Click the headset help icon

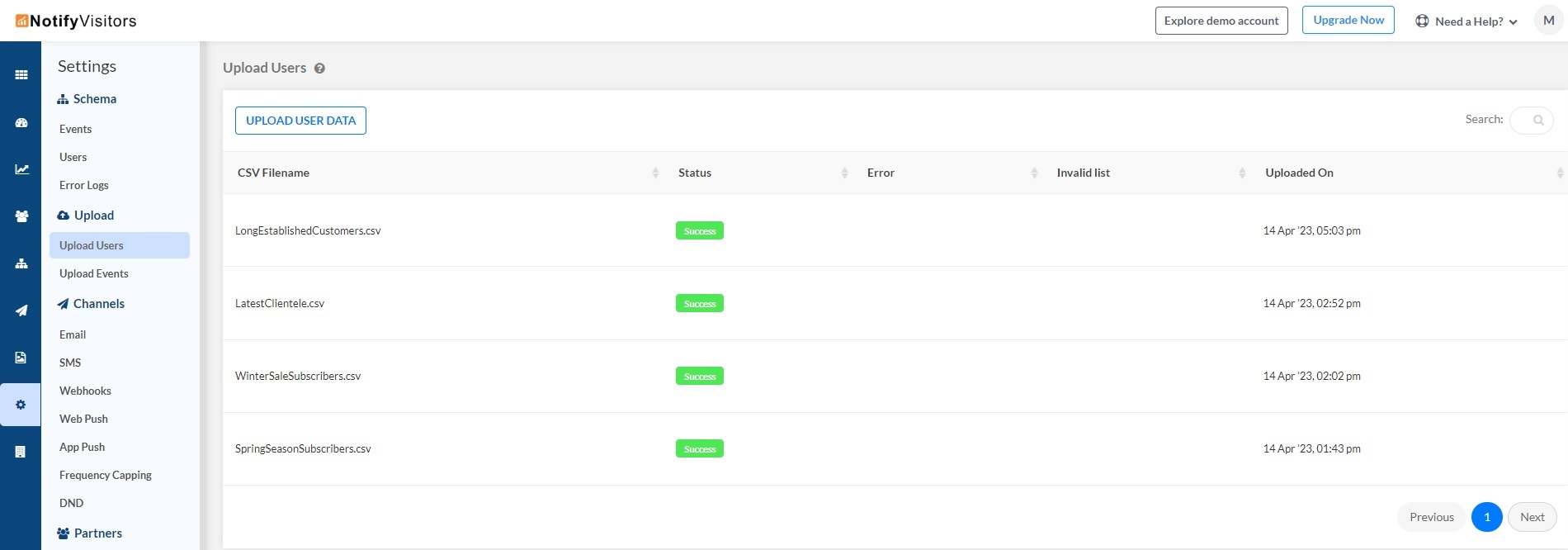tap(1422, 21)
